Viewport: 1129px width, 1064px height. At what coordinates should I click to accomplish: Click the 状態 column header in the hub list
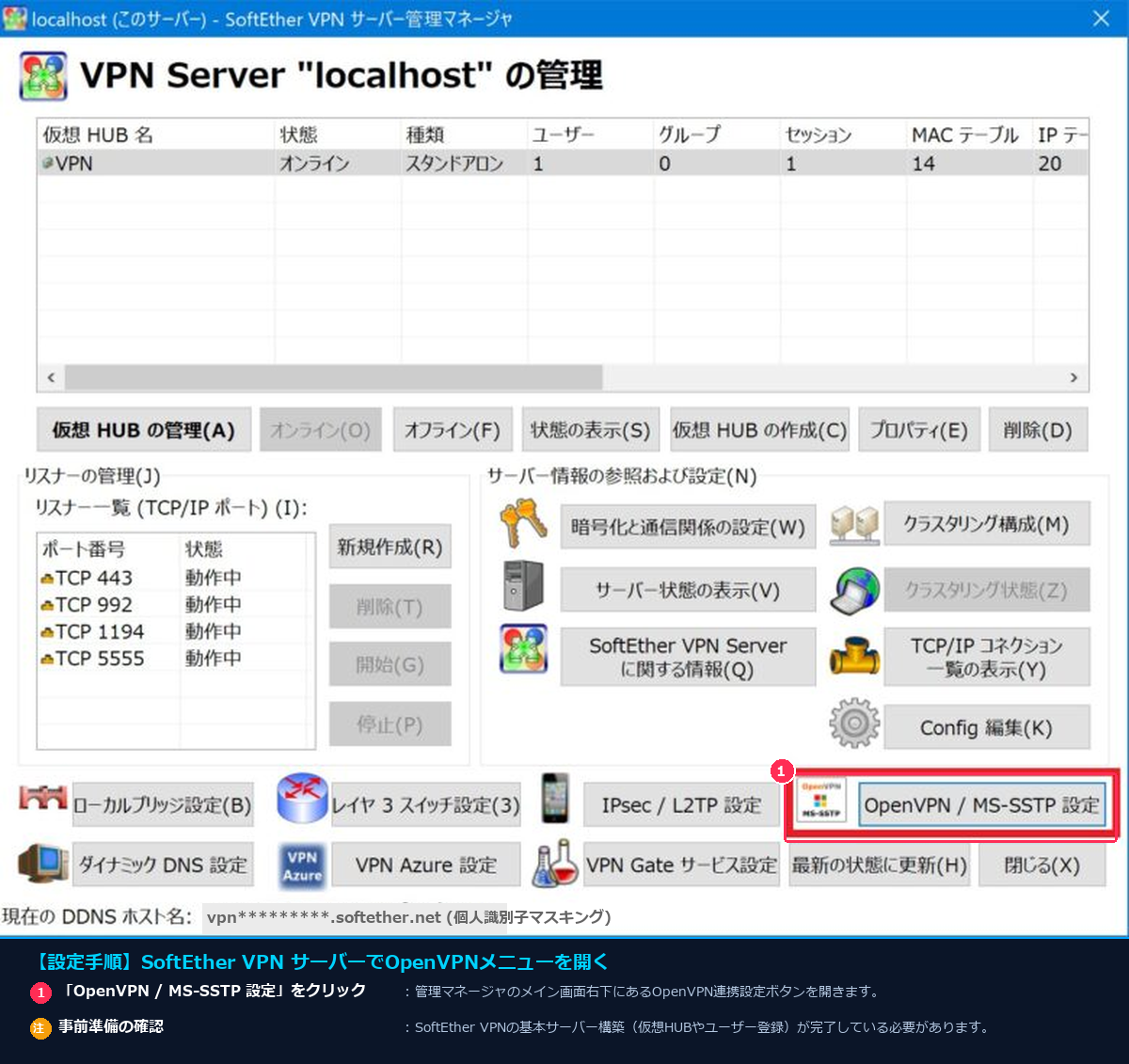pos(337,135)
